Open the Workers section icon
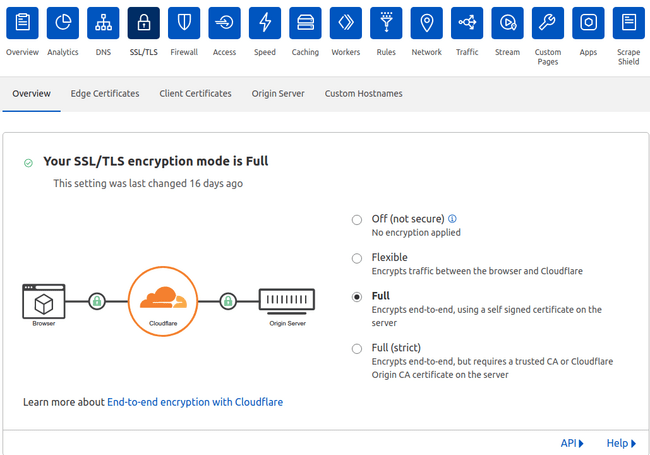The height and width of the screenshot is (455, 650). click(346, 23)
